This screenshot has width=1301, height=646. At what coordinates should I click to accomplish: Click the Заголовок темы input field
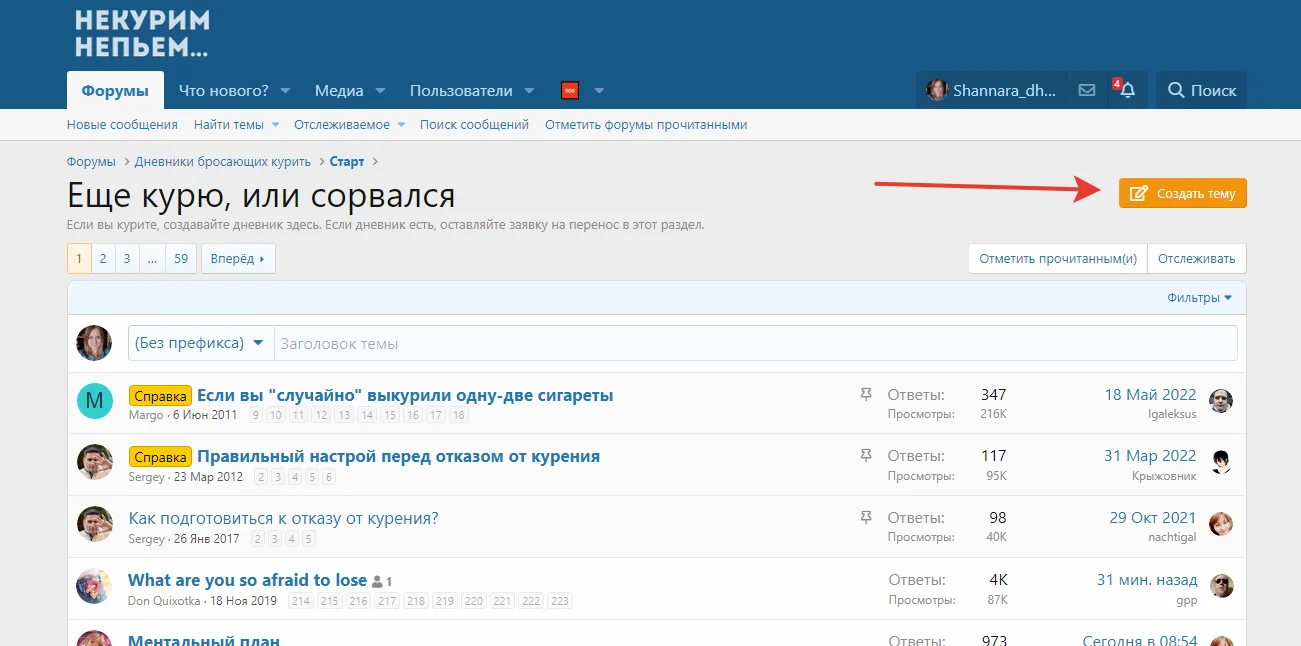point(755,343)
